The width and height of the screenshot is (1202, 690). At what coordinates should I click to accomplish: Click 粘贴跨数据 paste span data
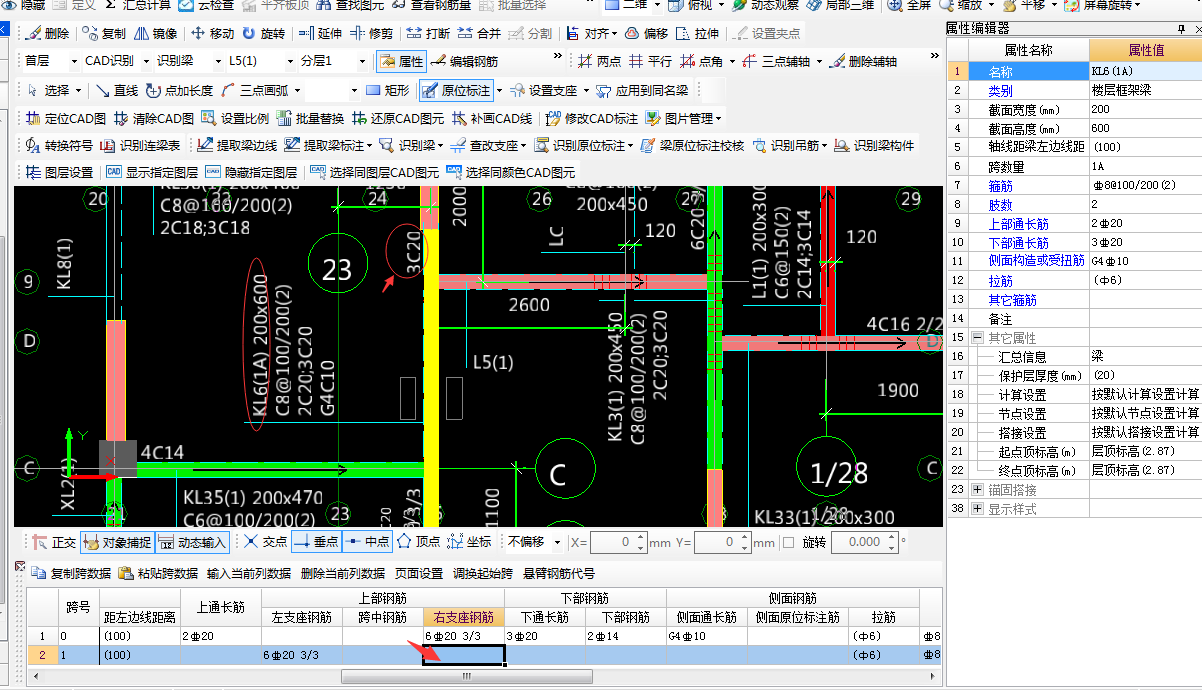(158, 573)
